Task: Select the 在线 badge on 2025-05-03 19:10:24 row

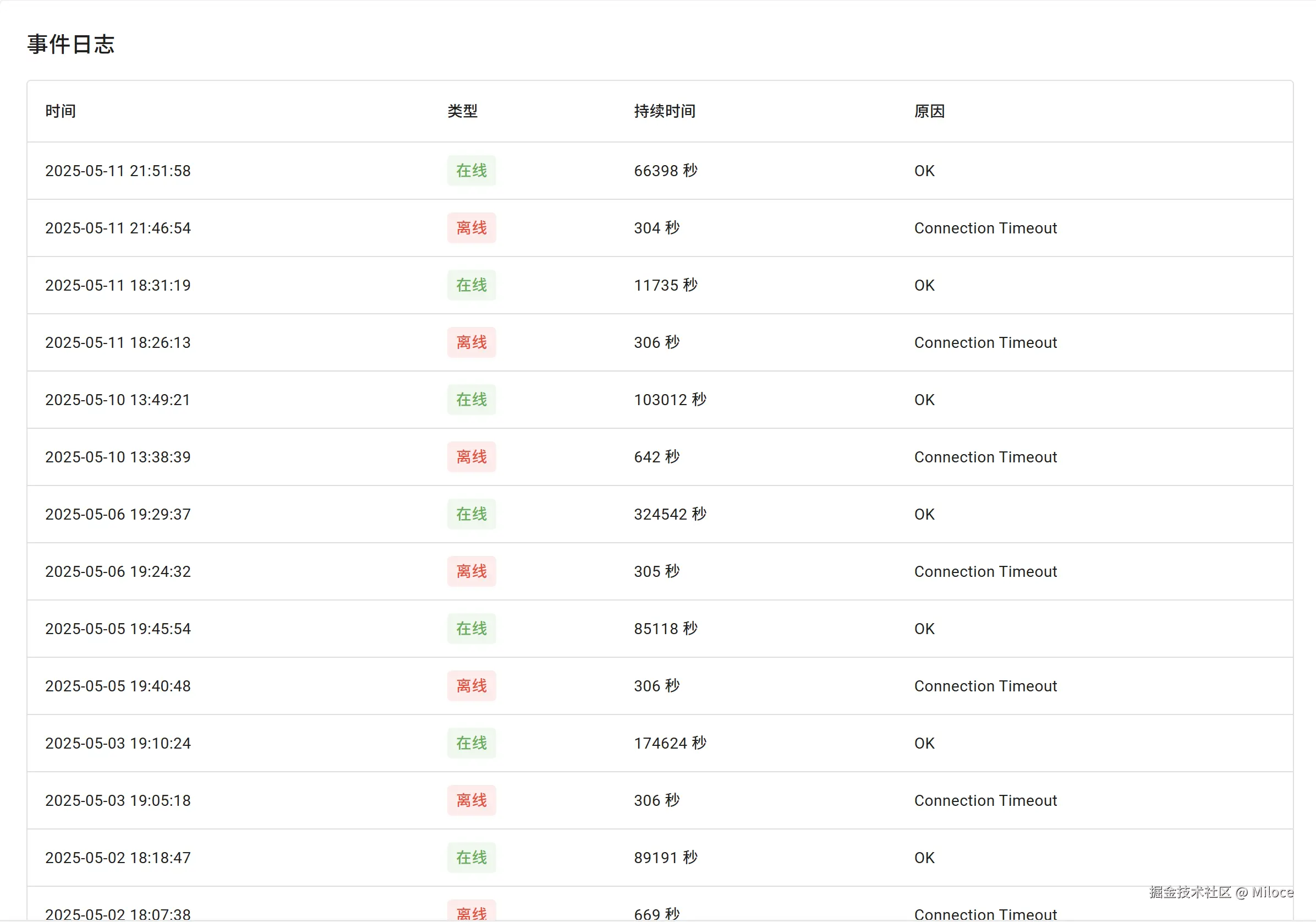Action: coord(471,743)
